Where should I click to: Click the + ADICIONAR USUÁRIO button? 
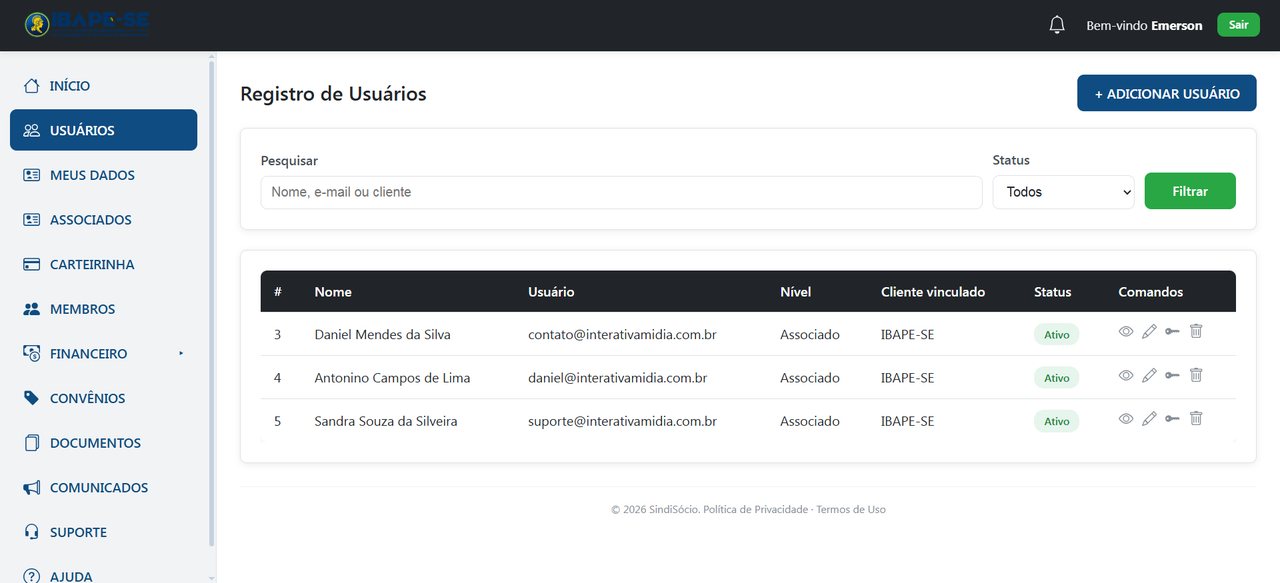click(x=1167, y=93)
